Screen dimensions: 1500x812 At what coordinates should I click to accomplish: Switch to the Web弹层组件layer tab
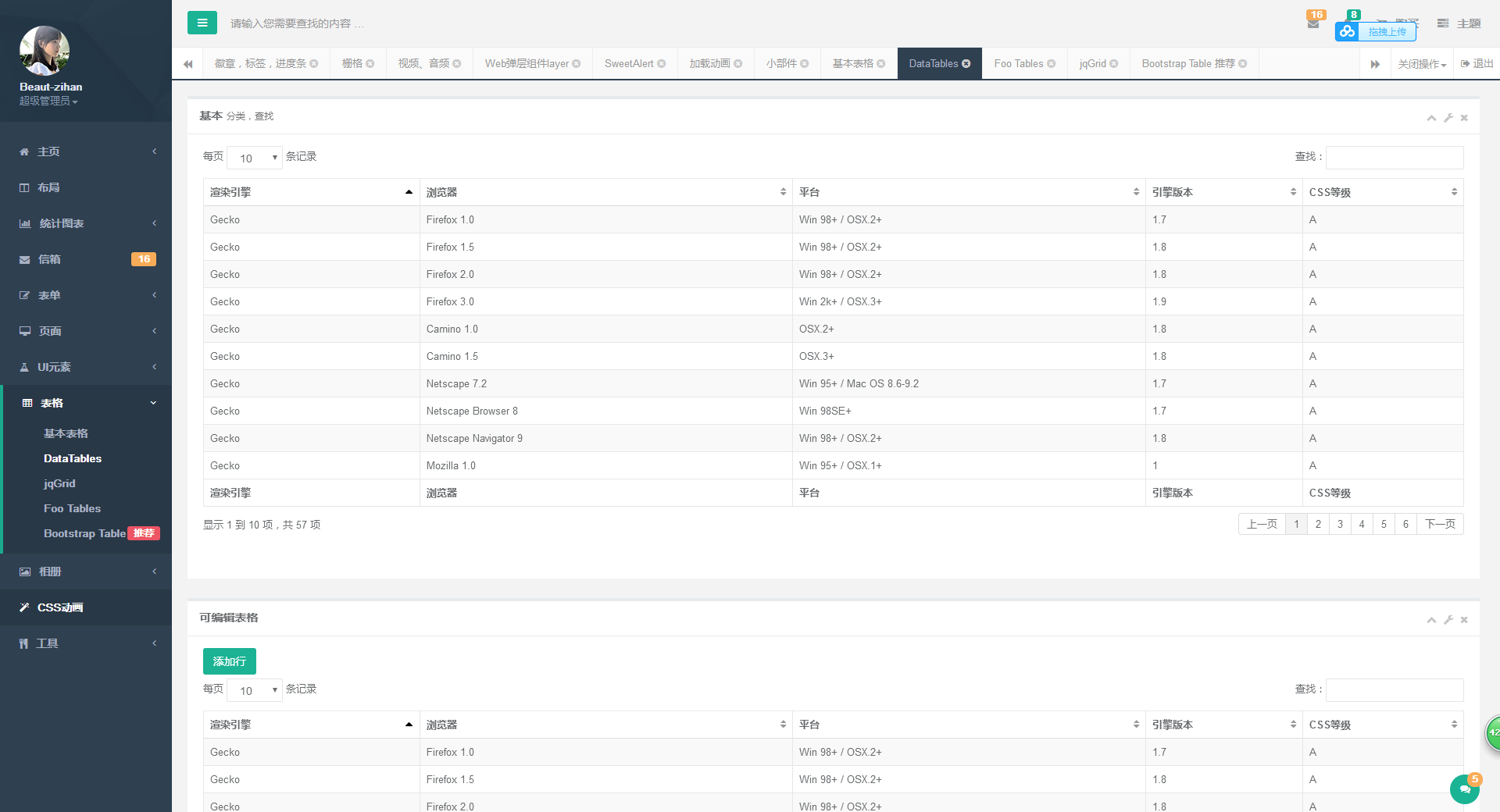[533, 64]
